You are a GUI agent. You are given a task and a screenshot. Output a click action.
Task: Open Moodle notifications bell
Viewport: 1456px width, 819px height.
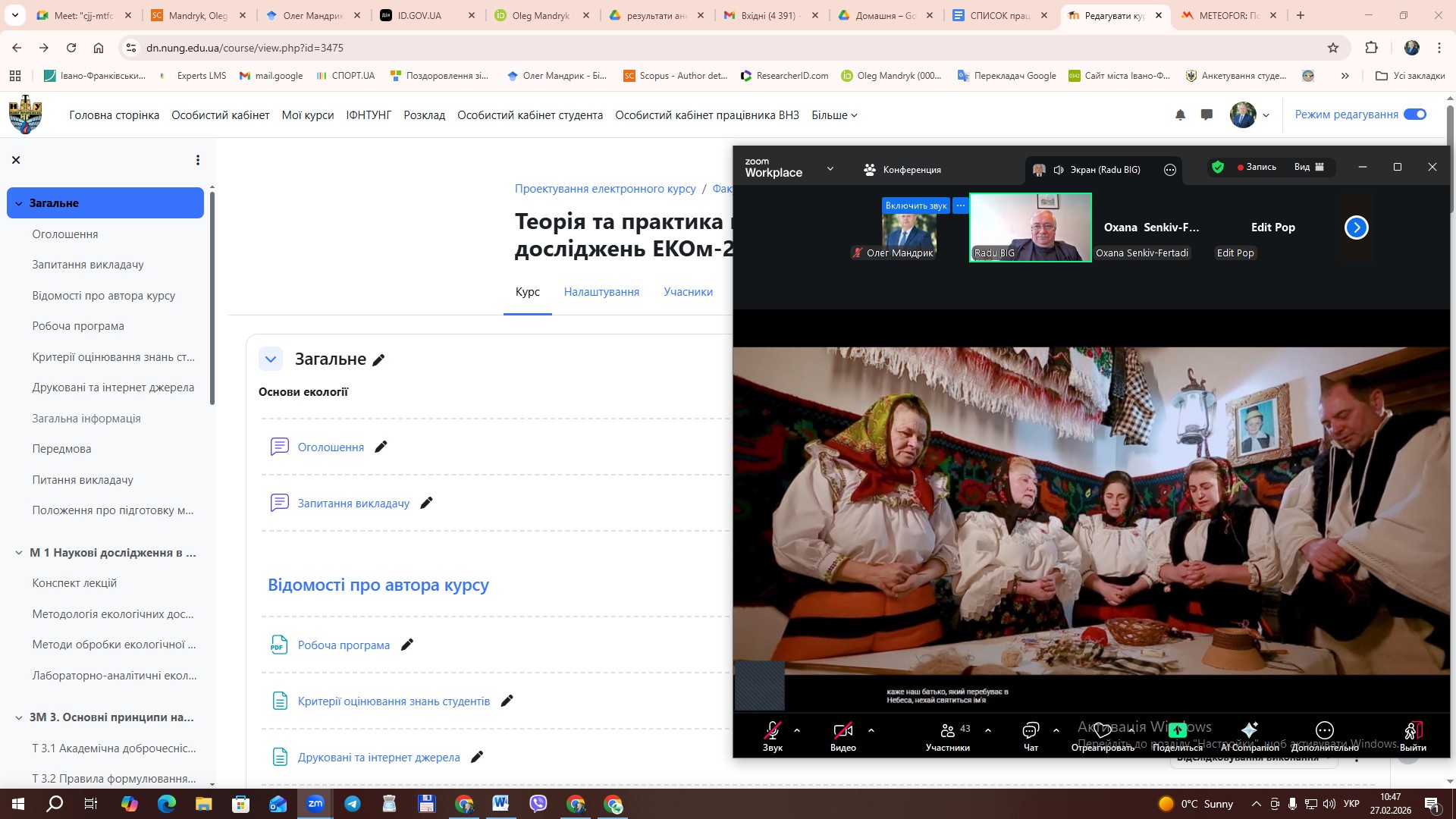(1180, 115)
